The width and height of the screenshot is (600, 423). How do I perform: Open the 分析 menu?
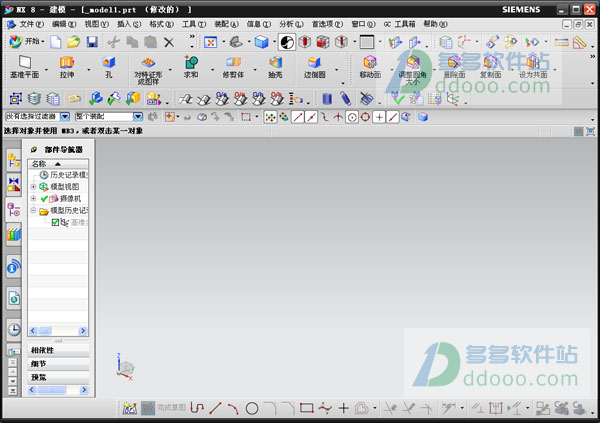point(291,24)
